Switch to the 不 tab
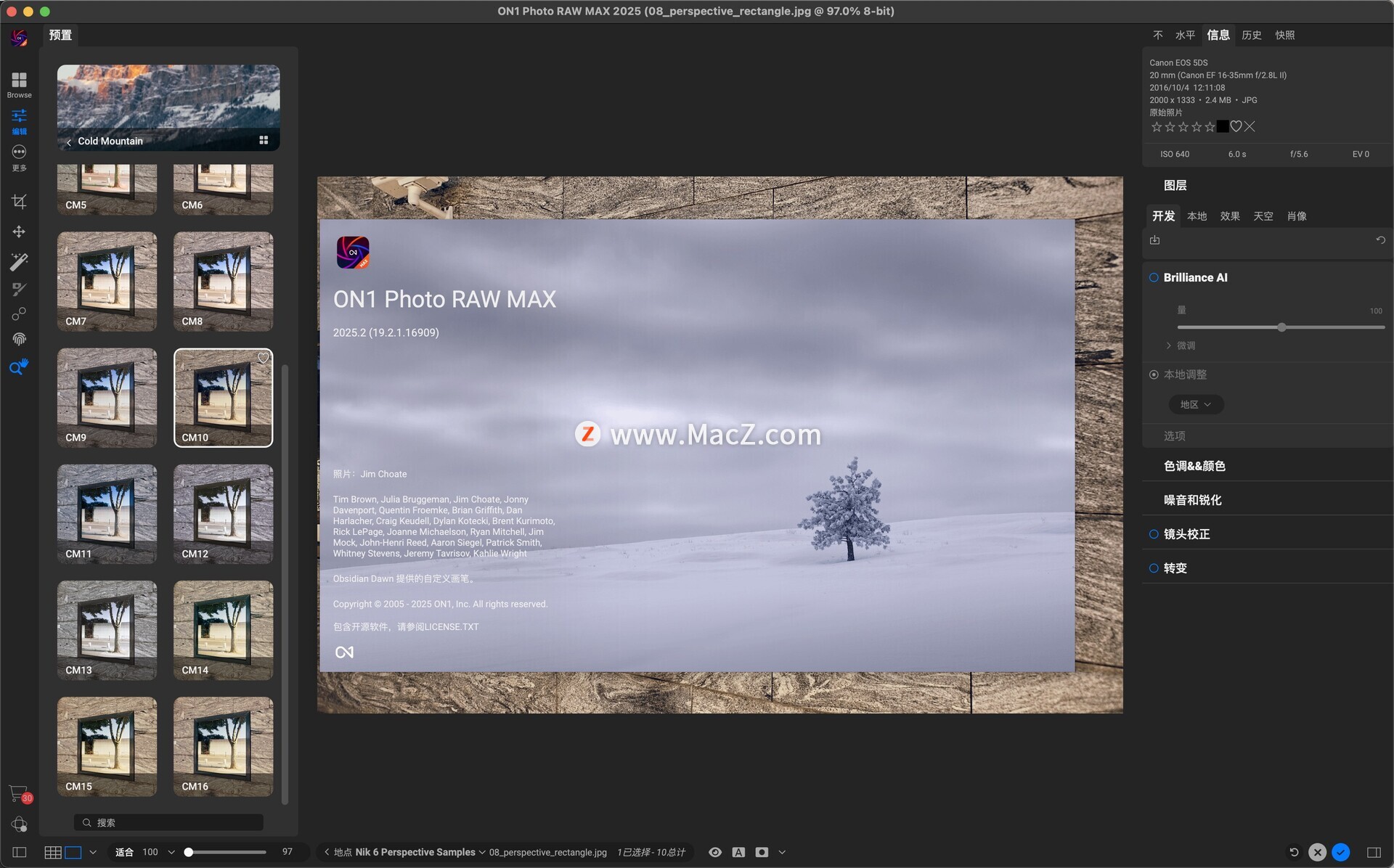 pos(1158,35)
